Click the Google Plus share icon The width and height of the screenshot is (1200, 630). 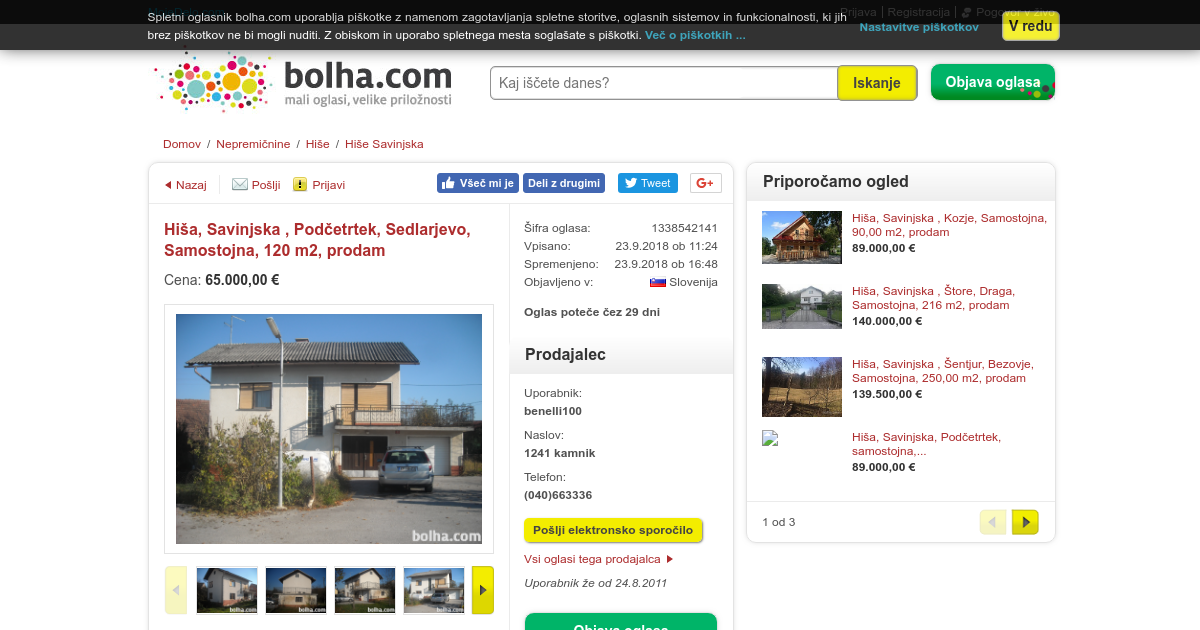[x=706, y=183]
